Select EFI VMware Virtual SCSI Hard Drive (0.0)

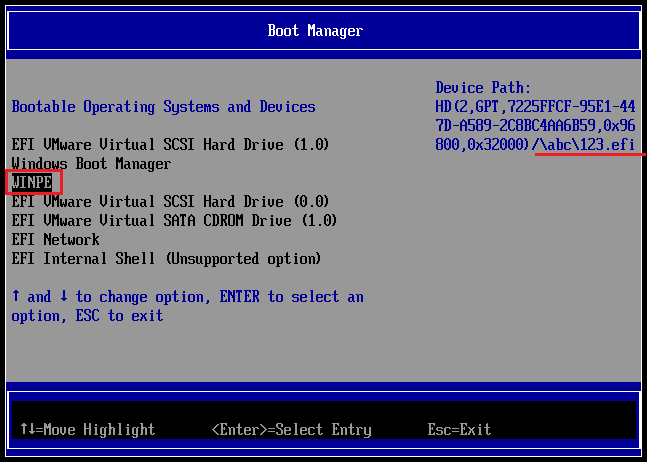170,202
